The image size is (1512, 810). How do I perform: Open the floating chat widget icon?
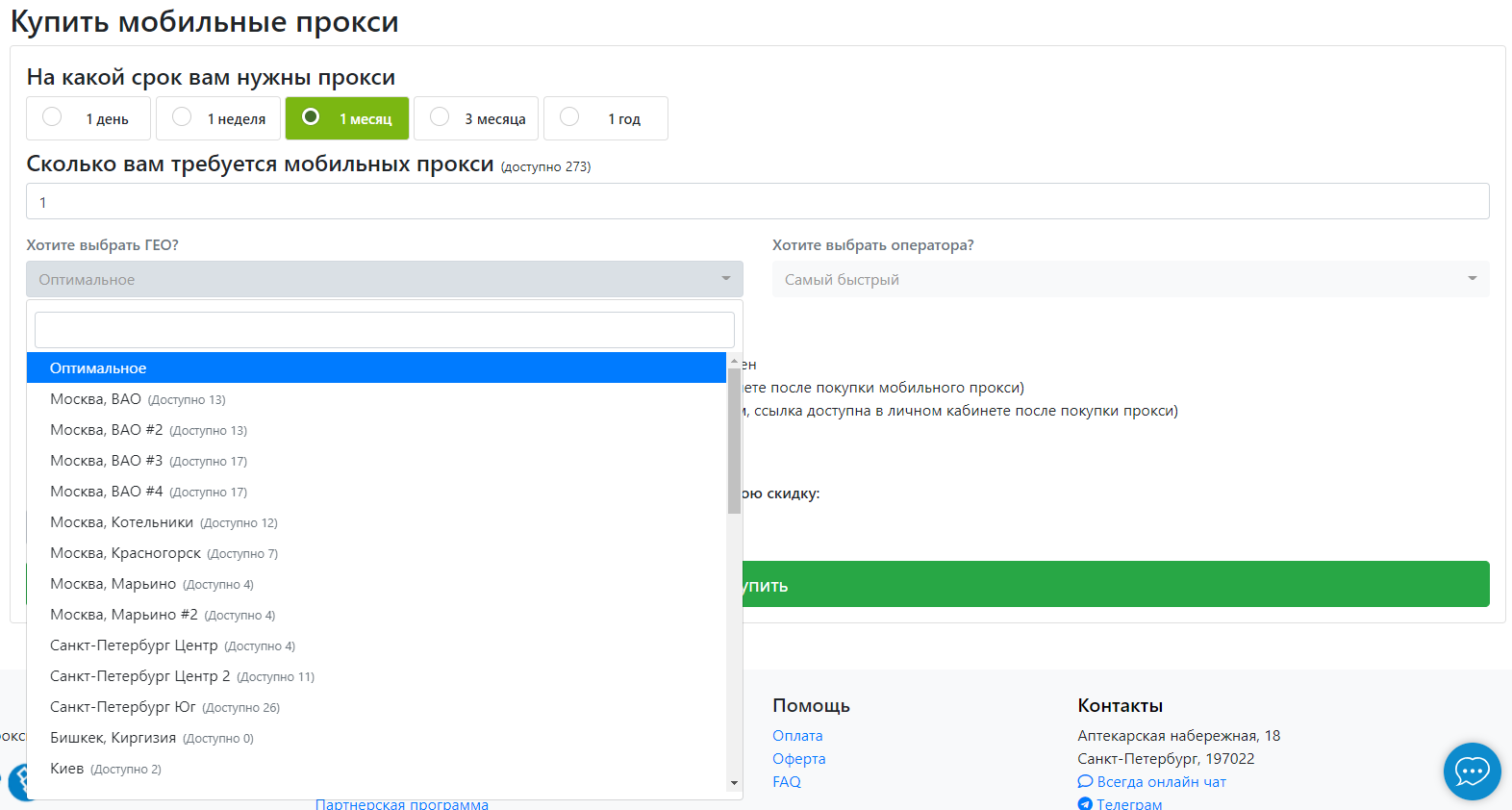click(1472, 771)
